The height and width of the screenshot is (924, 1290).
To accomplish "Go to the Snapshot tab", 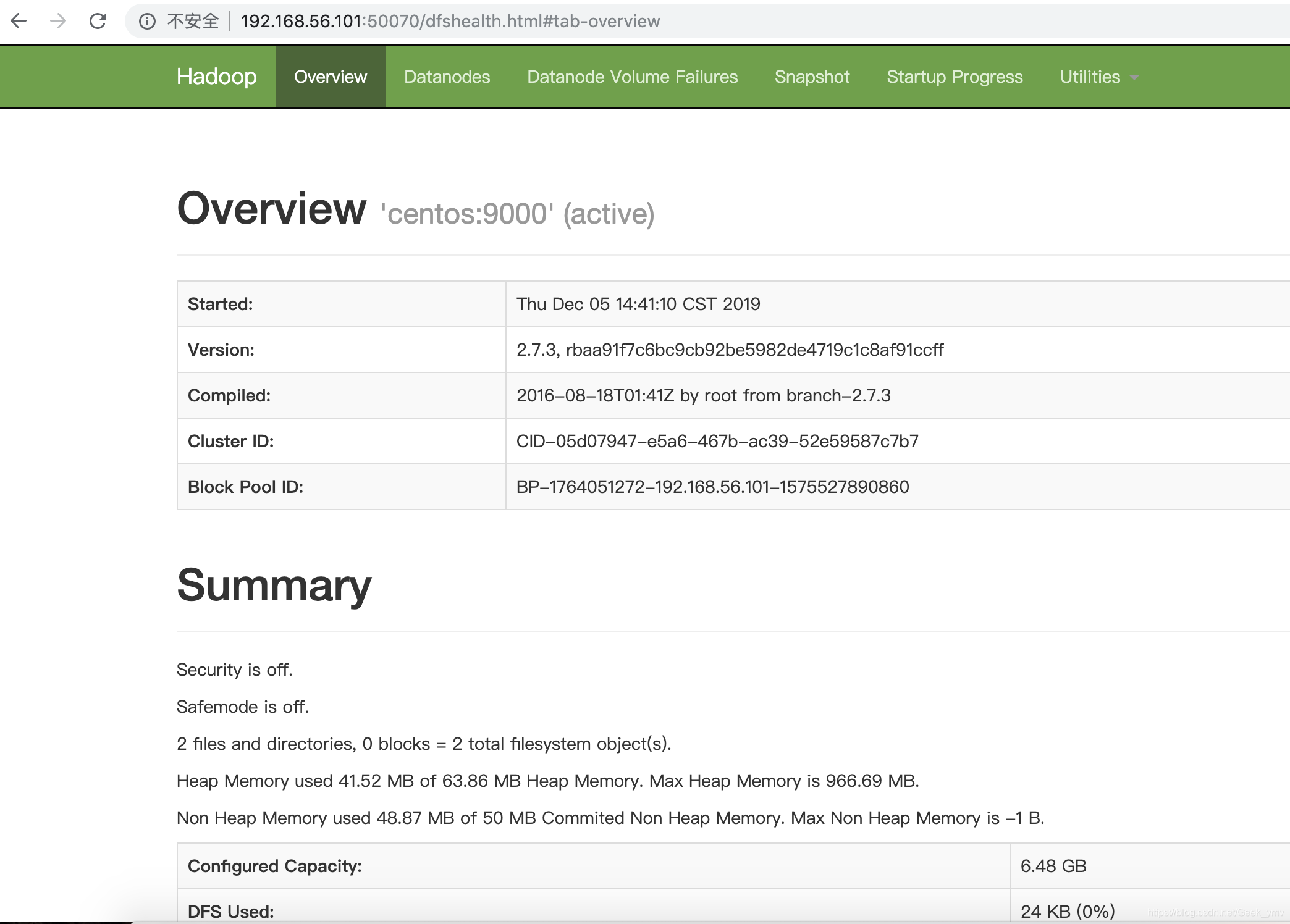I will click(x=812, y=77).
